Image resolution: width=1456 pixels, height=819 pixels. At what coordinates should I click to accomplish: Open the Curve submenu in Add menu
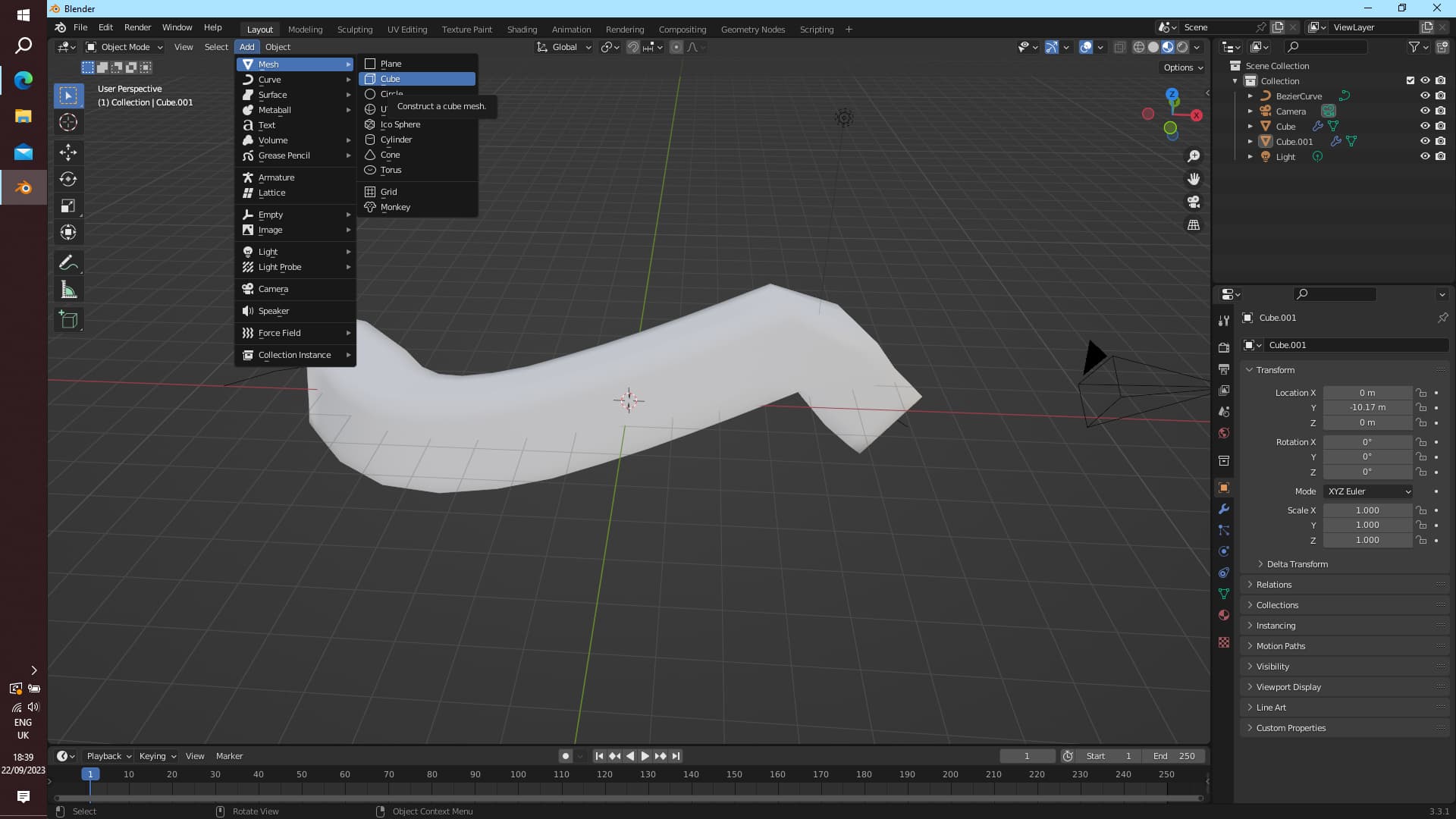point(296,80)
